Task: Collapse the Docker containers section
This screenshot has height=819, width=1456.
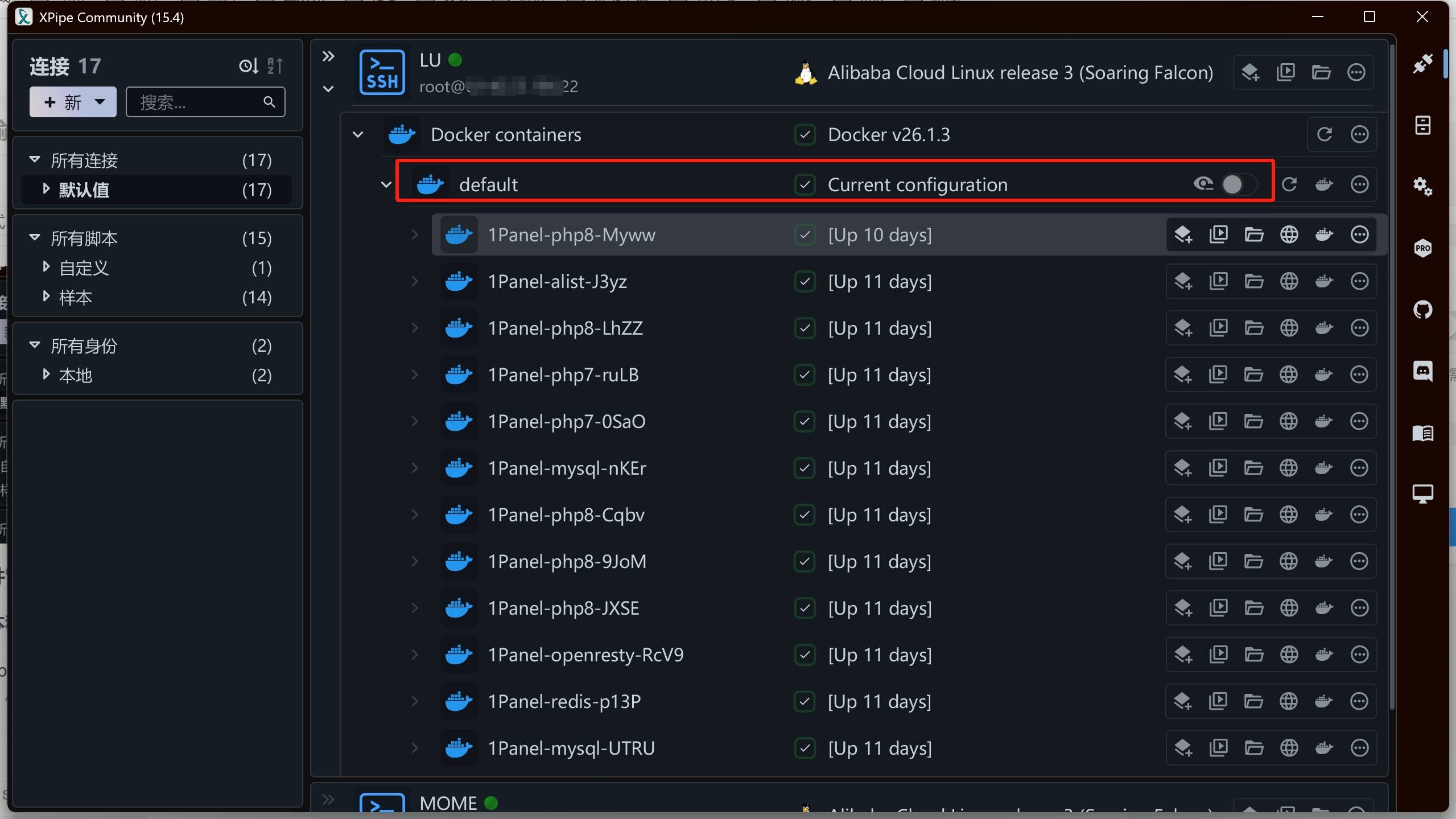Action: coord(358,135)
